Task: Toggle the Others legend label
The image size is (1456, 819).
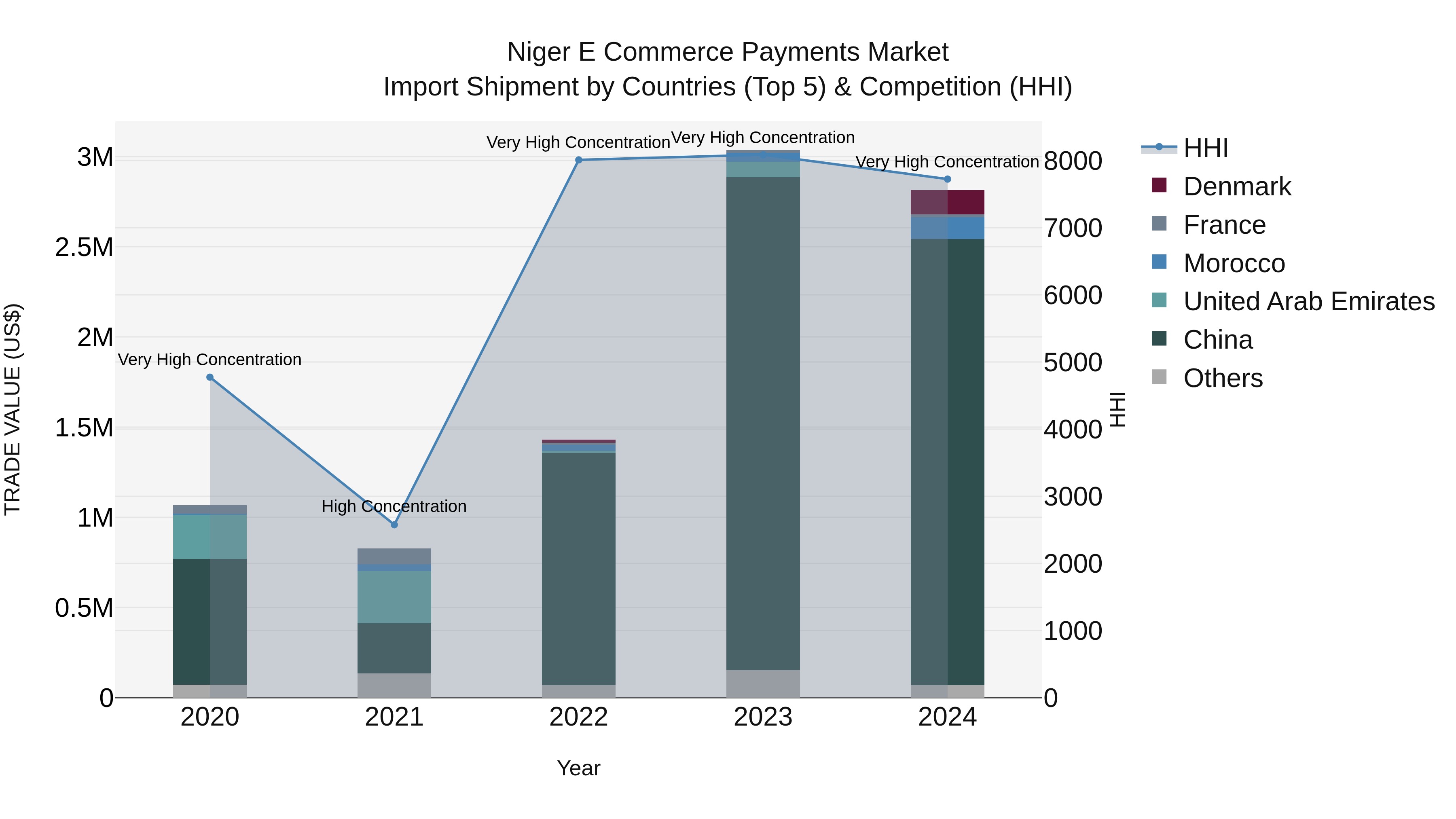Action: 1223,378
